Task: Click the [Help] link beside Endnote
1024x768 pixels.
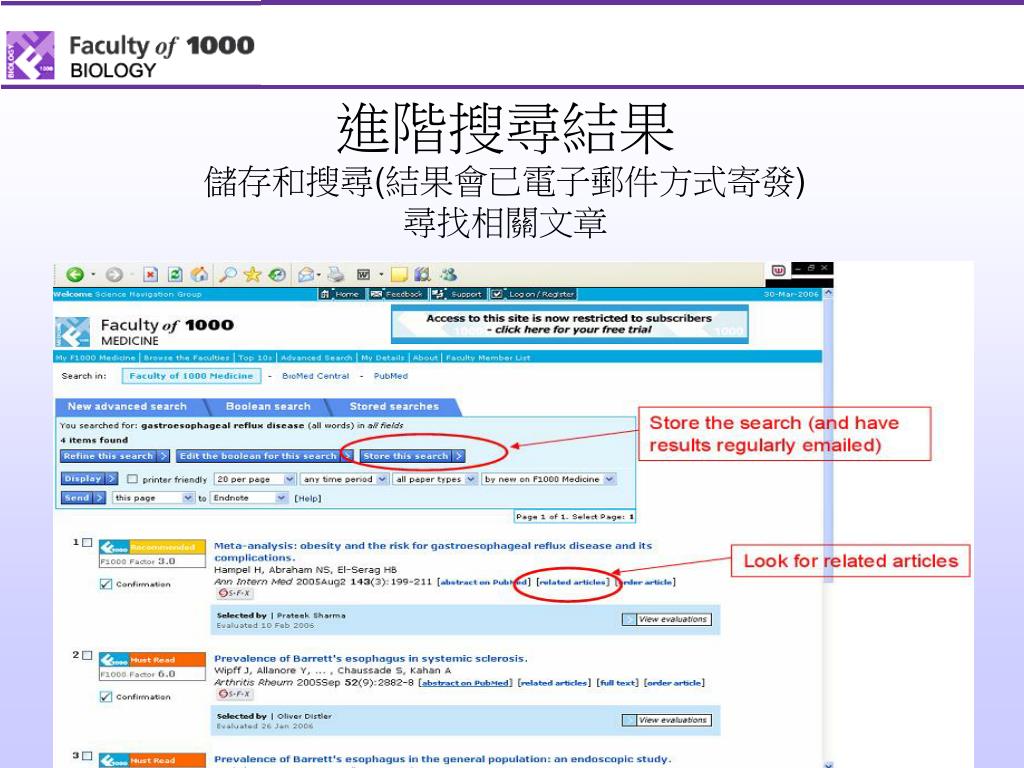Action: (308, 498)
